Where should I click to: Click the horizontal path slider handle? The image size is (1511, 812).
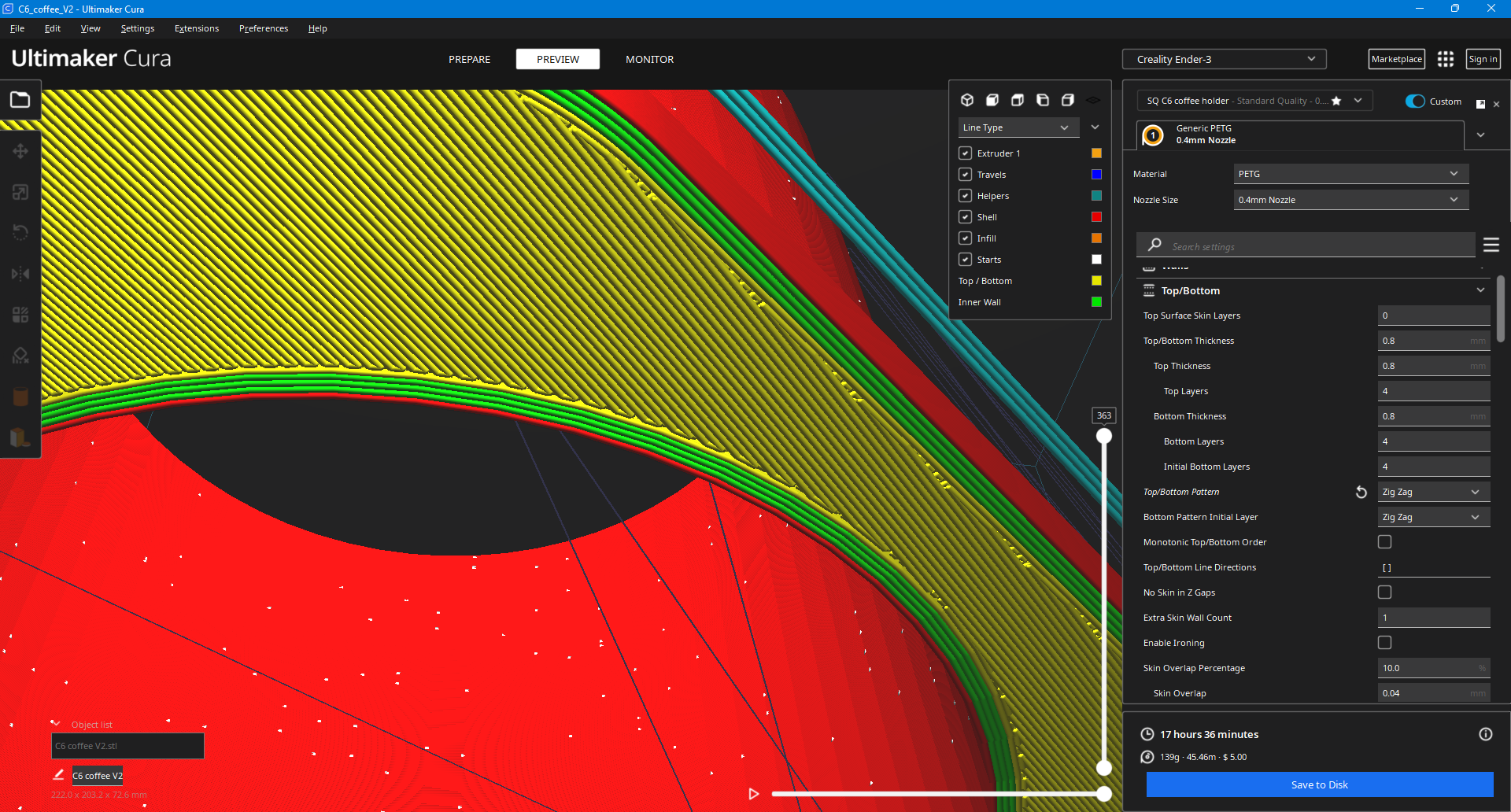tap(1104, 794)
